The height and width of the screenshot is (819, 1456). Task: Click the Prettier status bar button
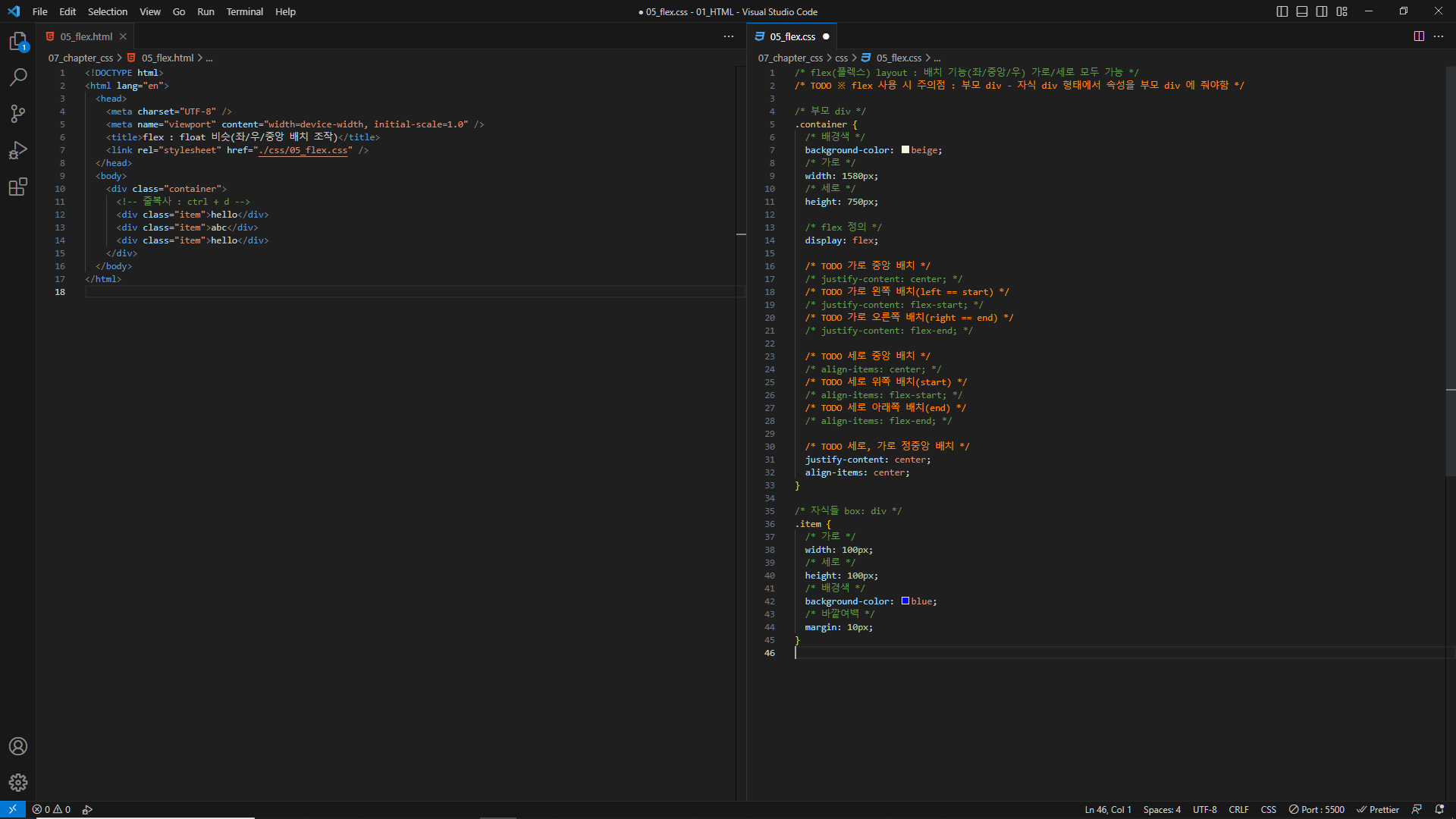tap(1378, 809)
